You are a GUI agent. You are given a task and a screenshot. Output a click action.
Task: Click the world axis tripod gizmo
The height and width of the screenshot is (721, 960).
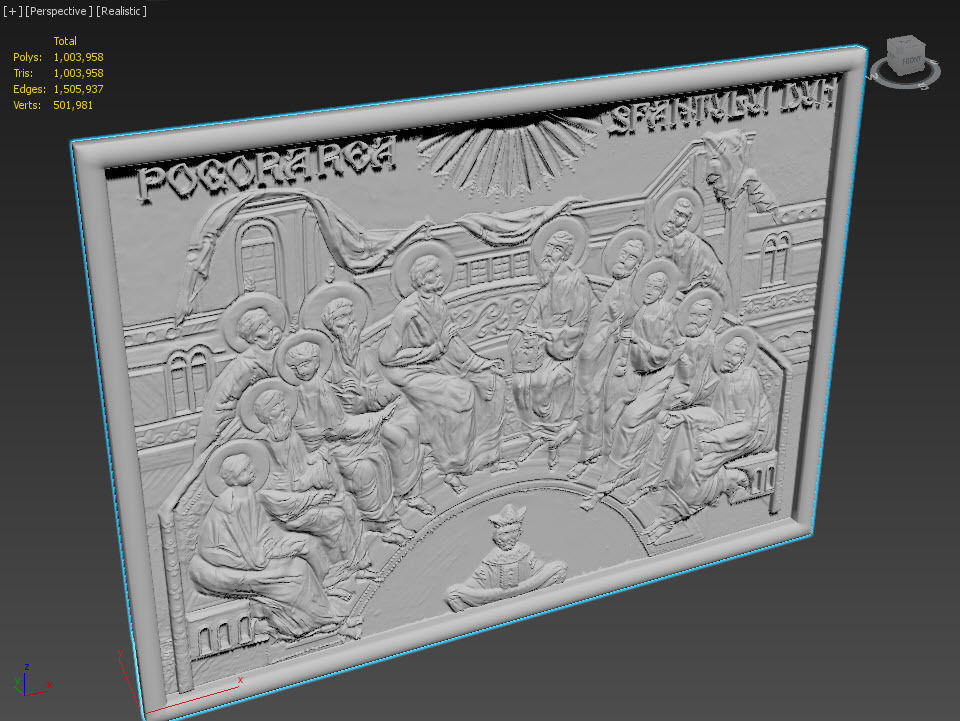click(x=32, y=681)
